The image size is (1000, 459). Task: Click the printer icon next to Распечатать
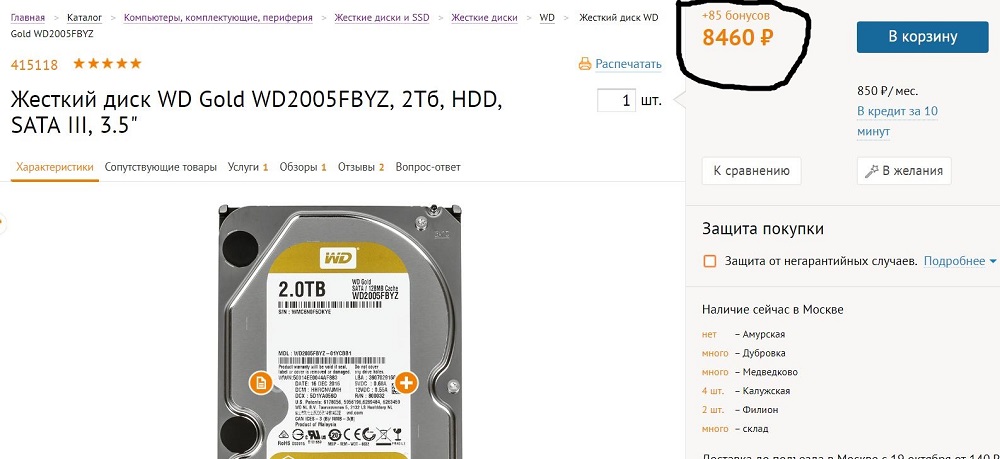coord(584,64)
